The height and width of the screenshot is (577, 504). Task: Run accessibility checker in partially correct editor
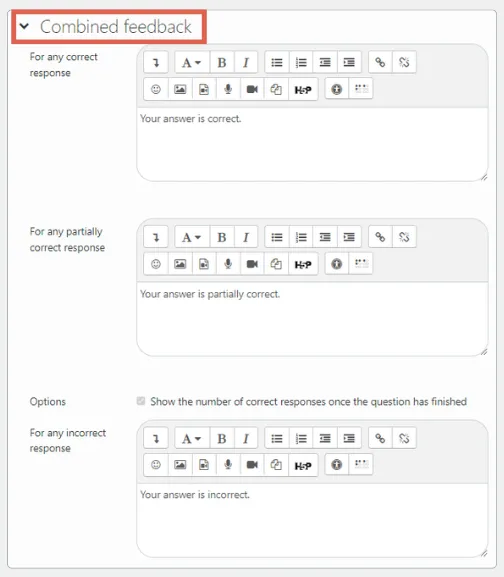pos(337,264)
